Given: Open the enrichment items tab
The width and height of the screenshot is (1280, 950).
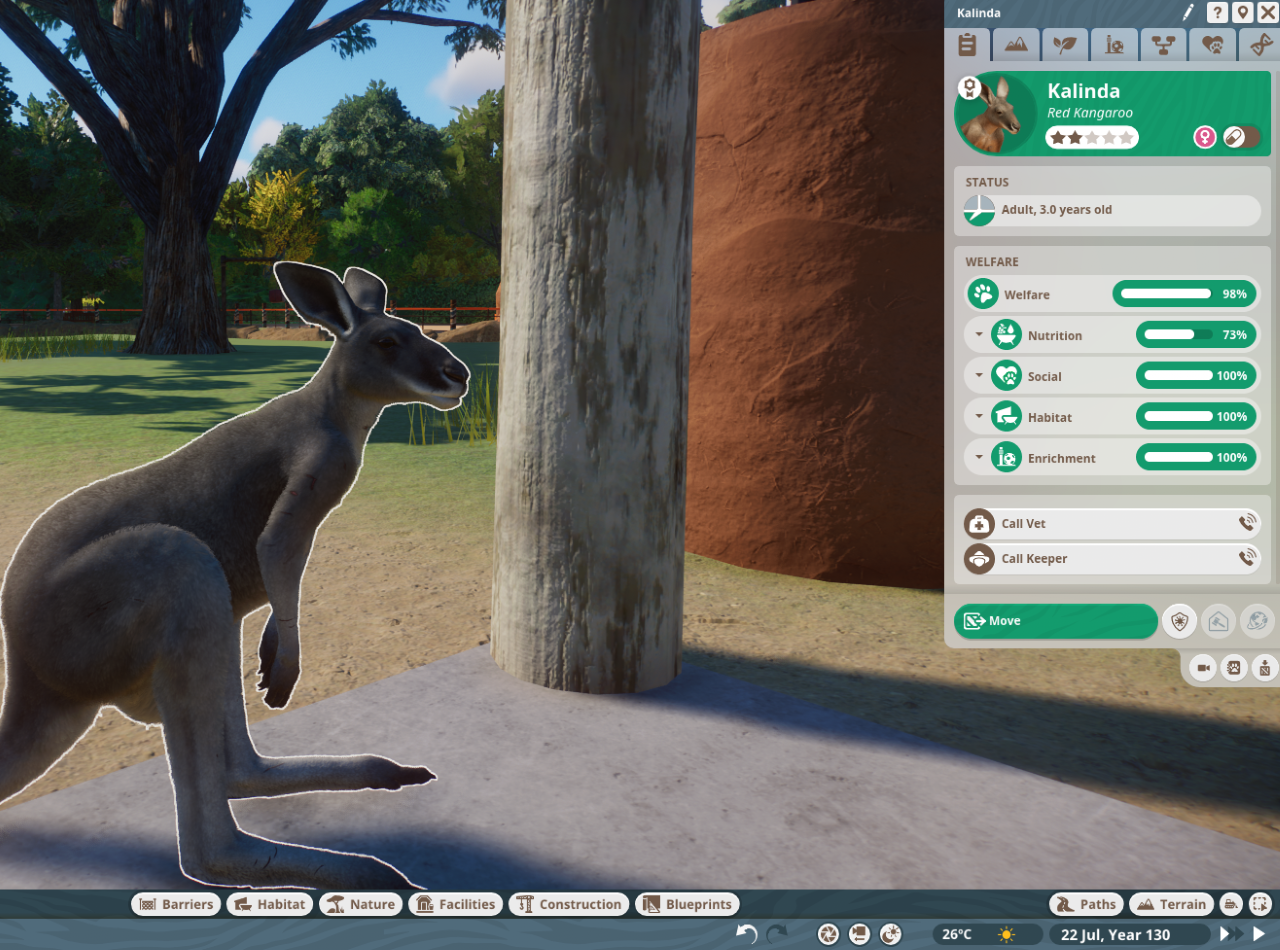Looking at the screenshot, I should pyautogui.click(x=1114, y=45).
